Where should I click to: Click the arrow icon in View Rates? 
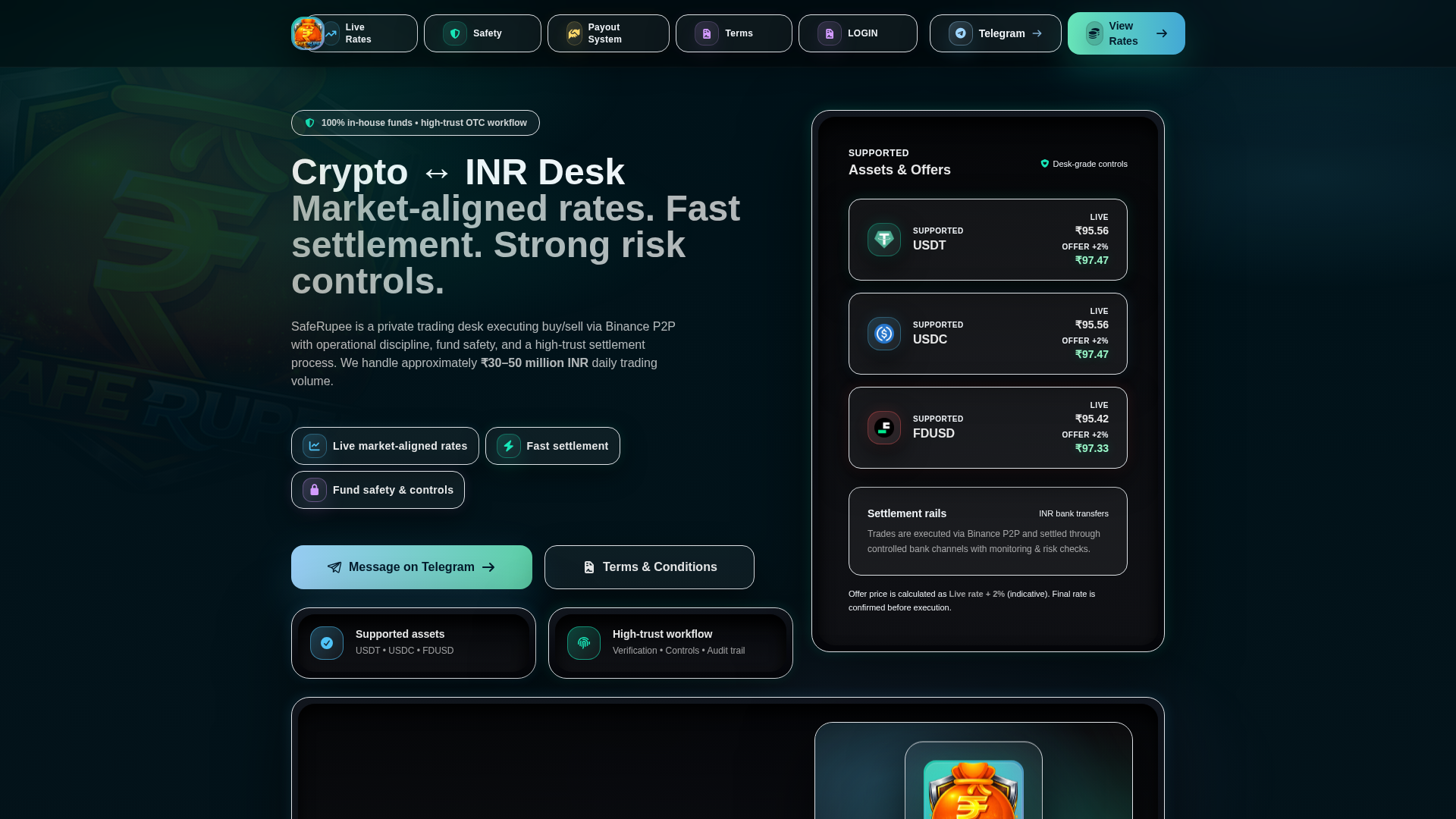click(1162, 33)
